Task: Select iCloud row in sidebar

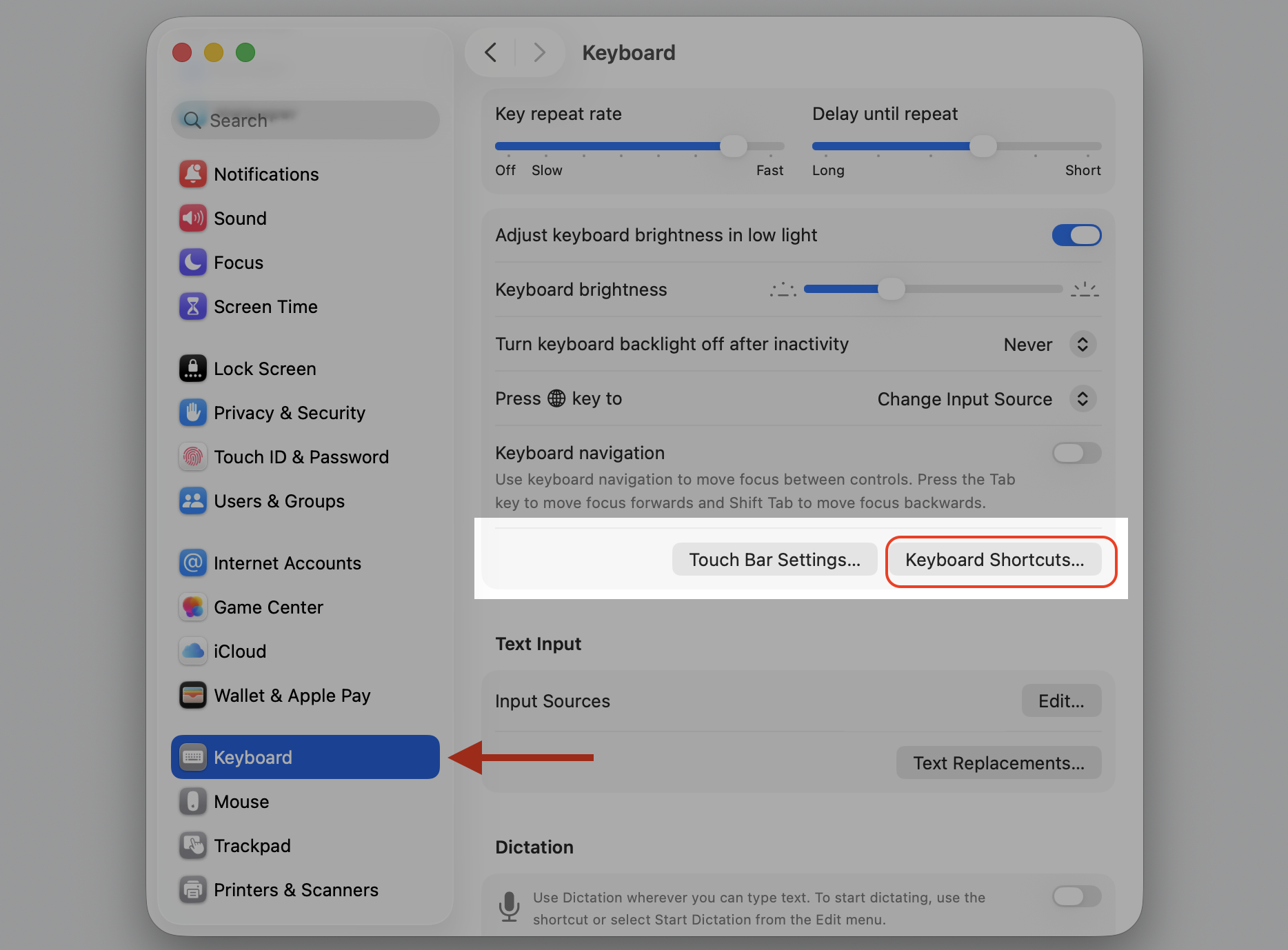Action: point(305,651)
